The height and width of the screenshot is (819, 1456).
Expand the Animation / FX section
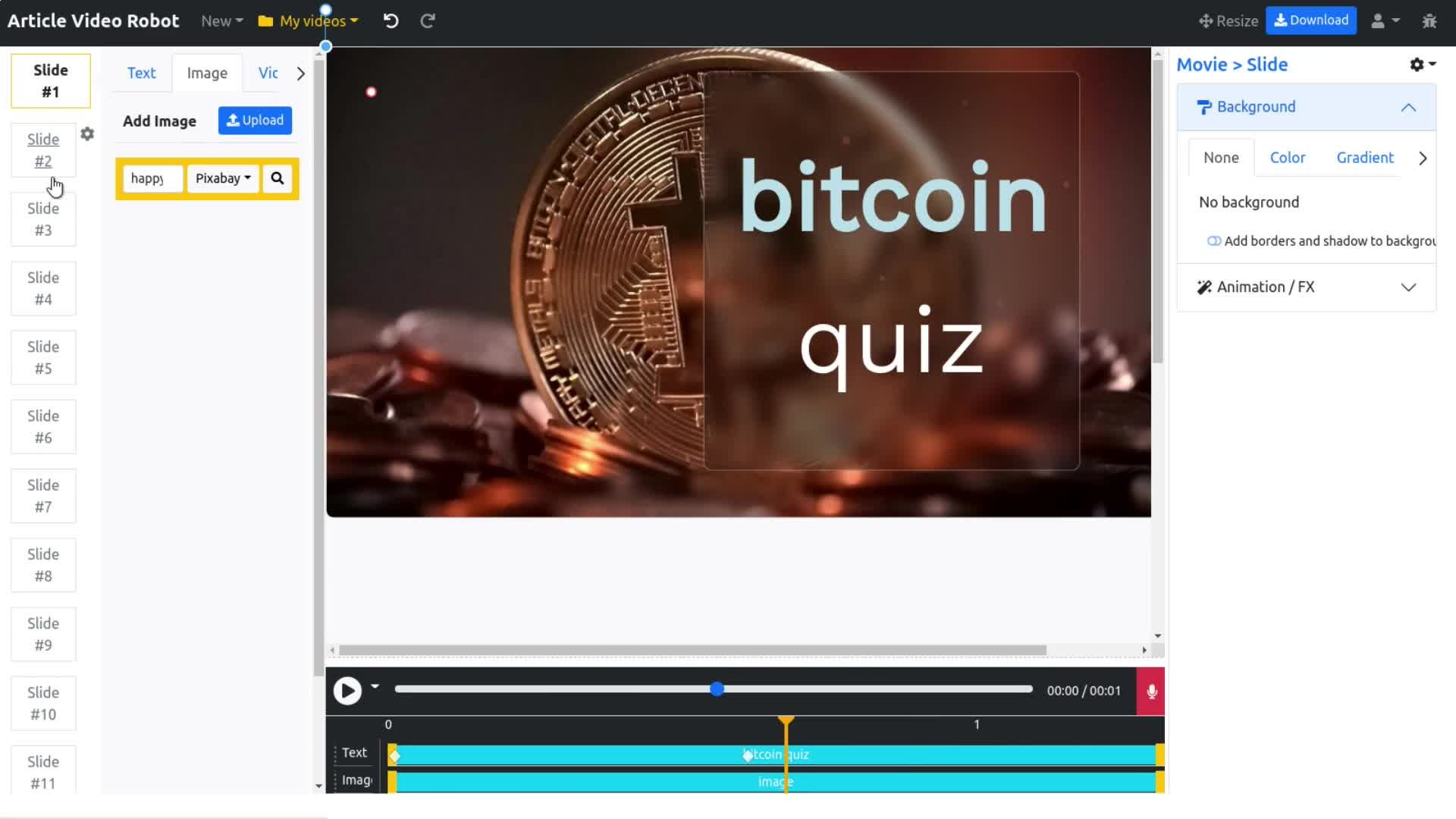pos(1407,287)
